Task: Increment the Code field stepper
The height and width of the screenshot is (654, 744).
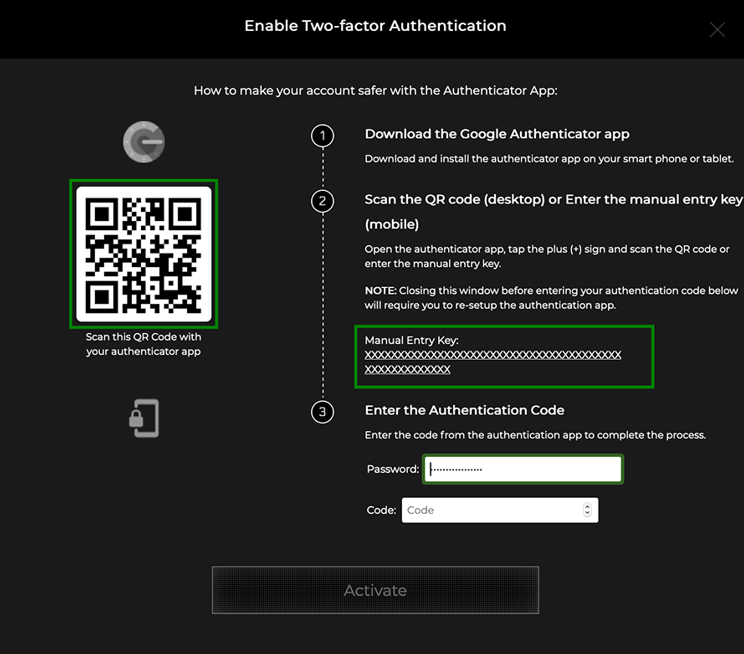Action: (587, 506)
